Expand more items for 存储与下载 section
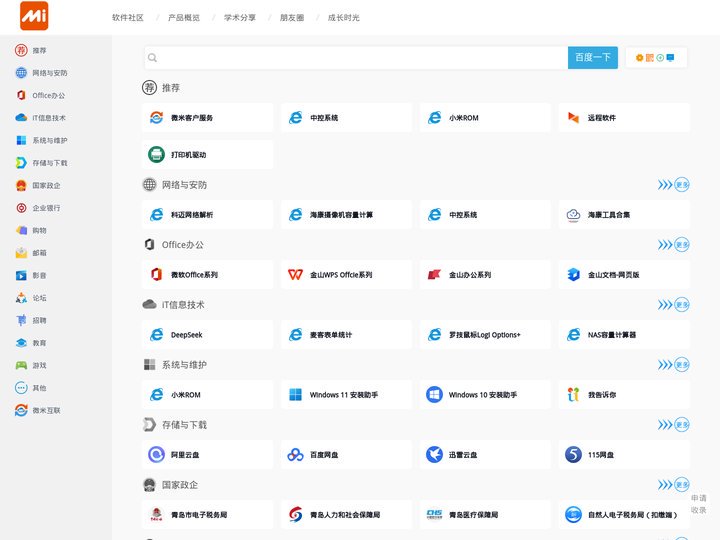 coord(673,424)
